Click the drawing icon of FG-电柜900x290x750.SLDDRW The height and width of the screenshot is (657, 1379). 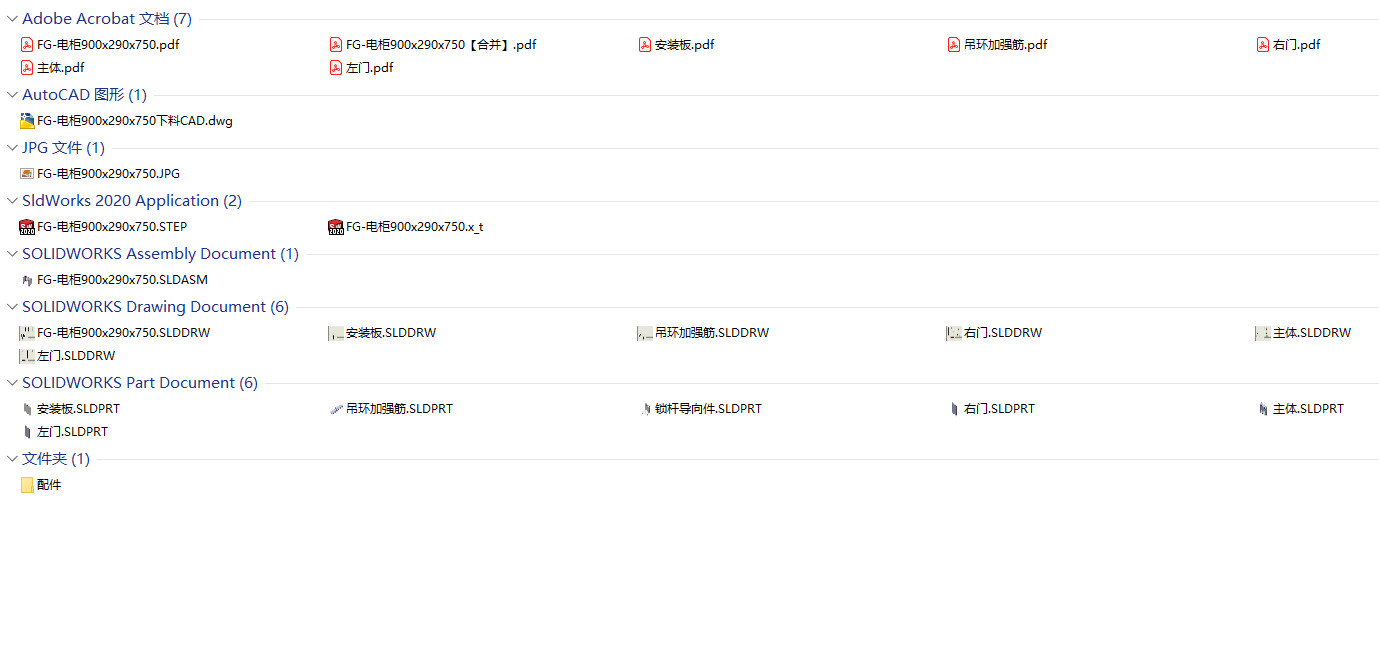pos(27,333)
